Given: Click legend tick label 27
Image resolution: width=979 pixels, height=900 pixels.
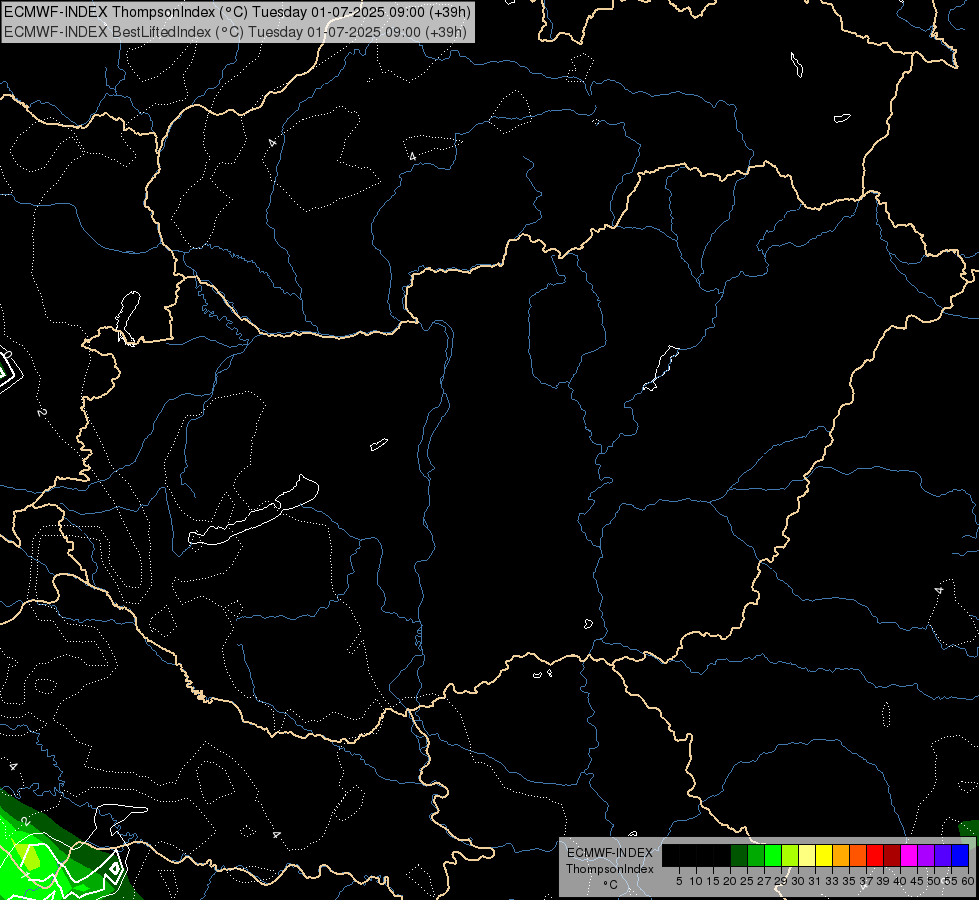Looking at the screenshot, I should pos(764,881).
